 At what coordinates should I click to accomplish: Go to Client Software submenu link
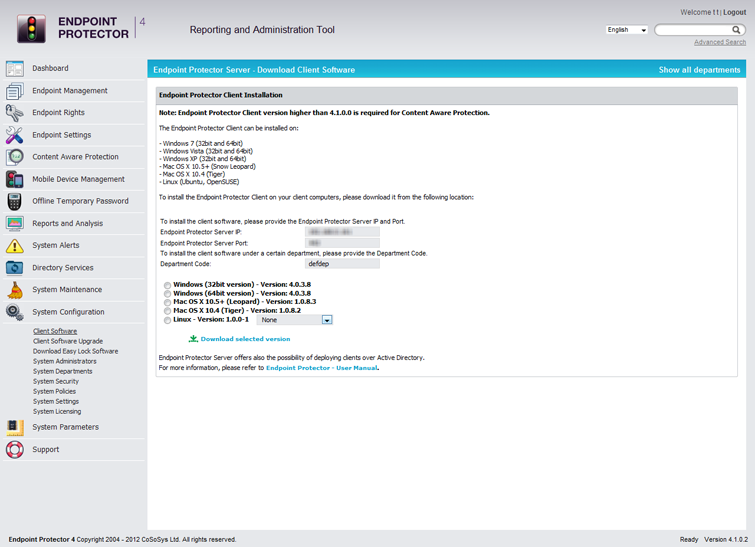pos(55,331)
